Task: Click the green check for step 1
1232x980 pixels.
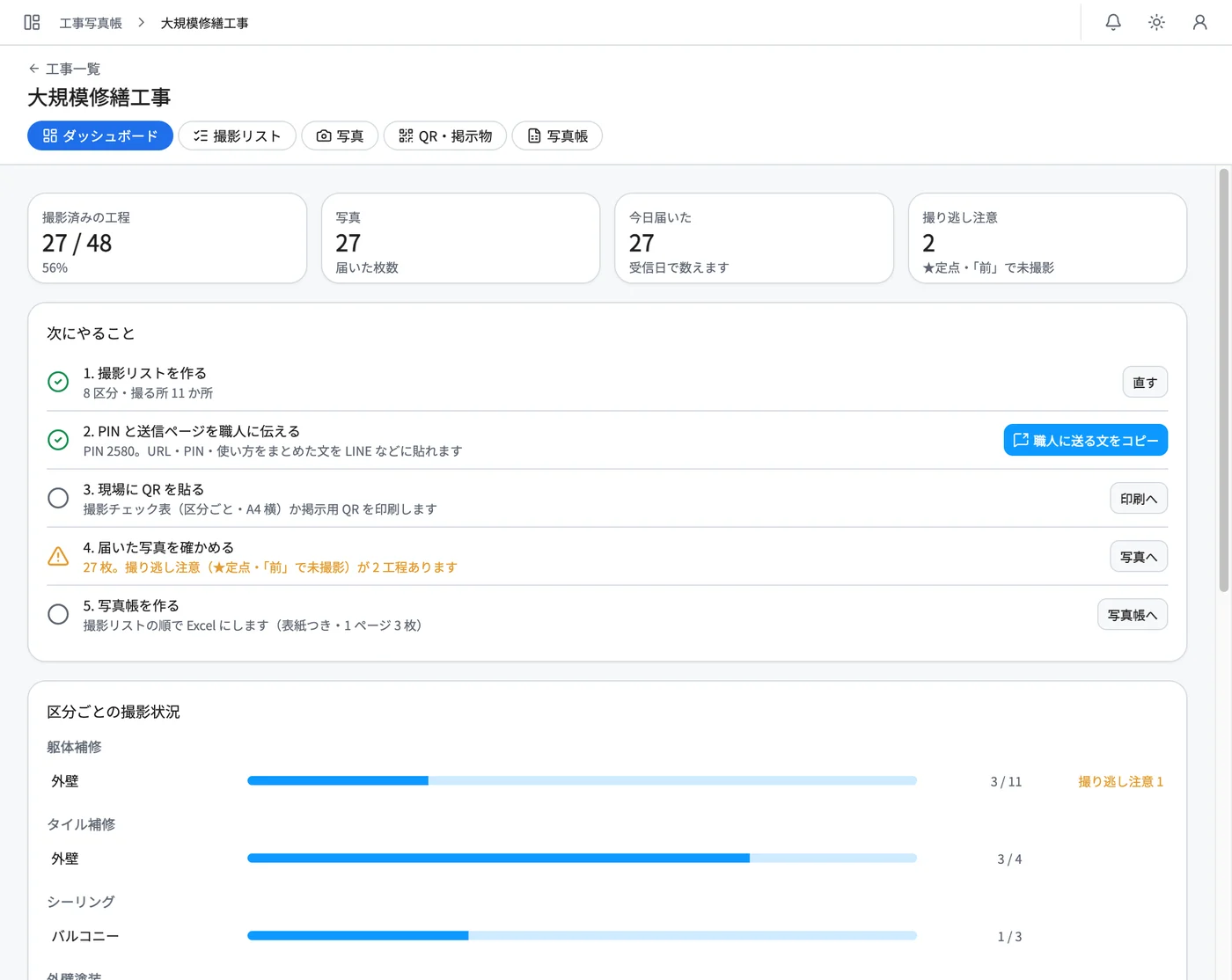Action: coord(58,382)
